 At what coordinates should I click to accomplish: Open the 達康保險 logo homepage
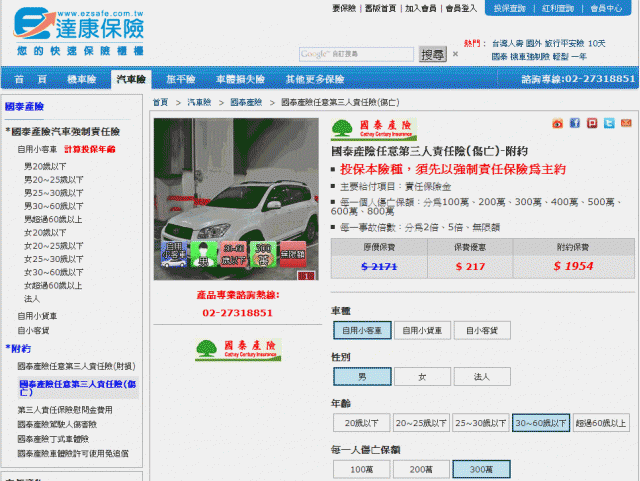pos(79,31)
